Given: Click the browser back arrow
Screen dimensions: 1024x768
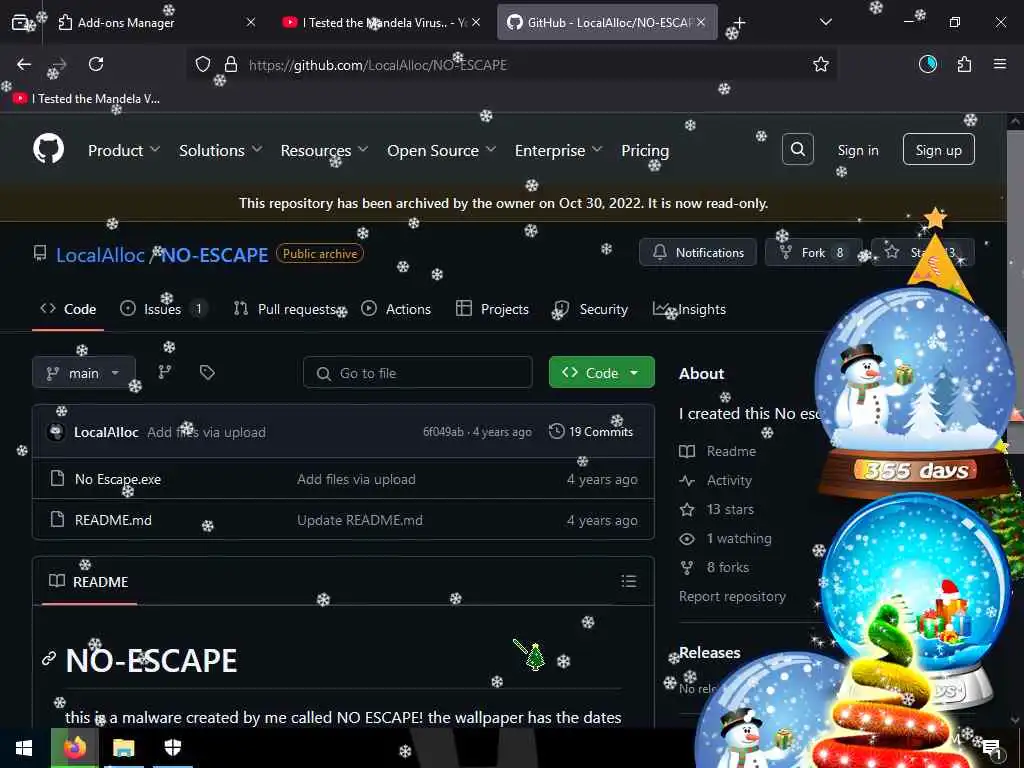Looking at the screenshot, I should (x=24, y=64).
